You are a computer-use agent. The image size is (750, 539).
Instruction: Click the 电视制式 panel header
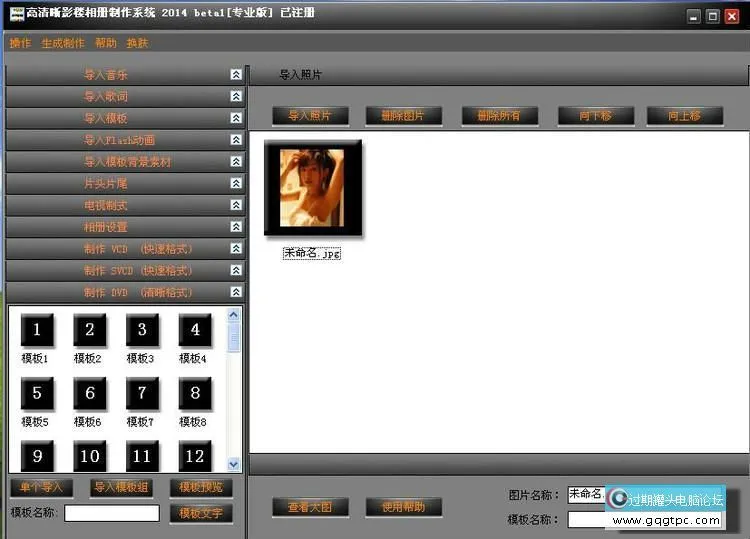(x=125, y=205)
